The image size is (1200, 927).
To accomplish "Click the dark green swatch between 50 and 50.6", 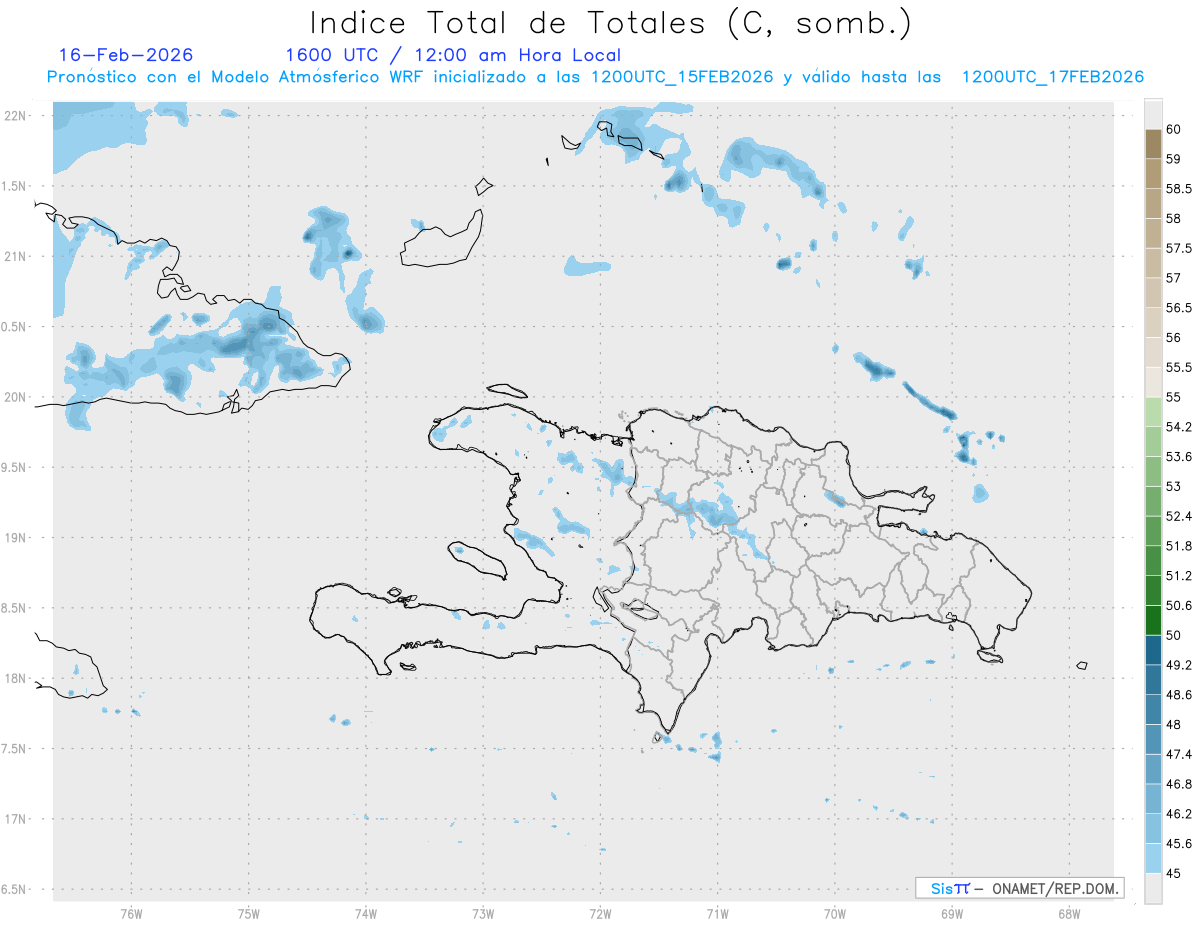I will pyautogui.click(x=1153, y=620).
